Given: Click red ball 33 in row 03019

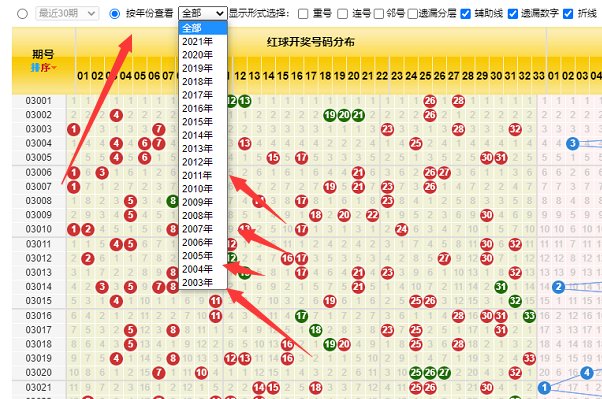Looking at the screenshot, I should [529, 359].
